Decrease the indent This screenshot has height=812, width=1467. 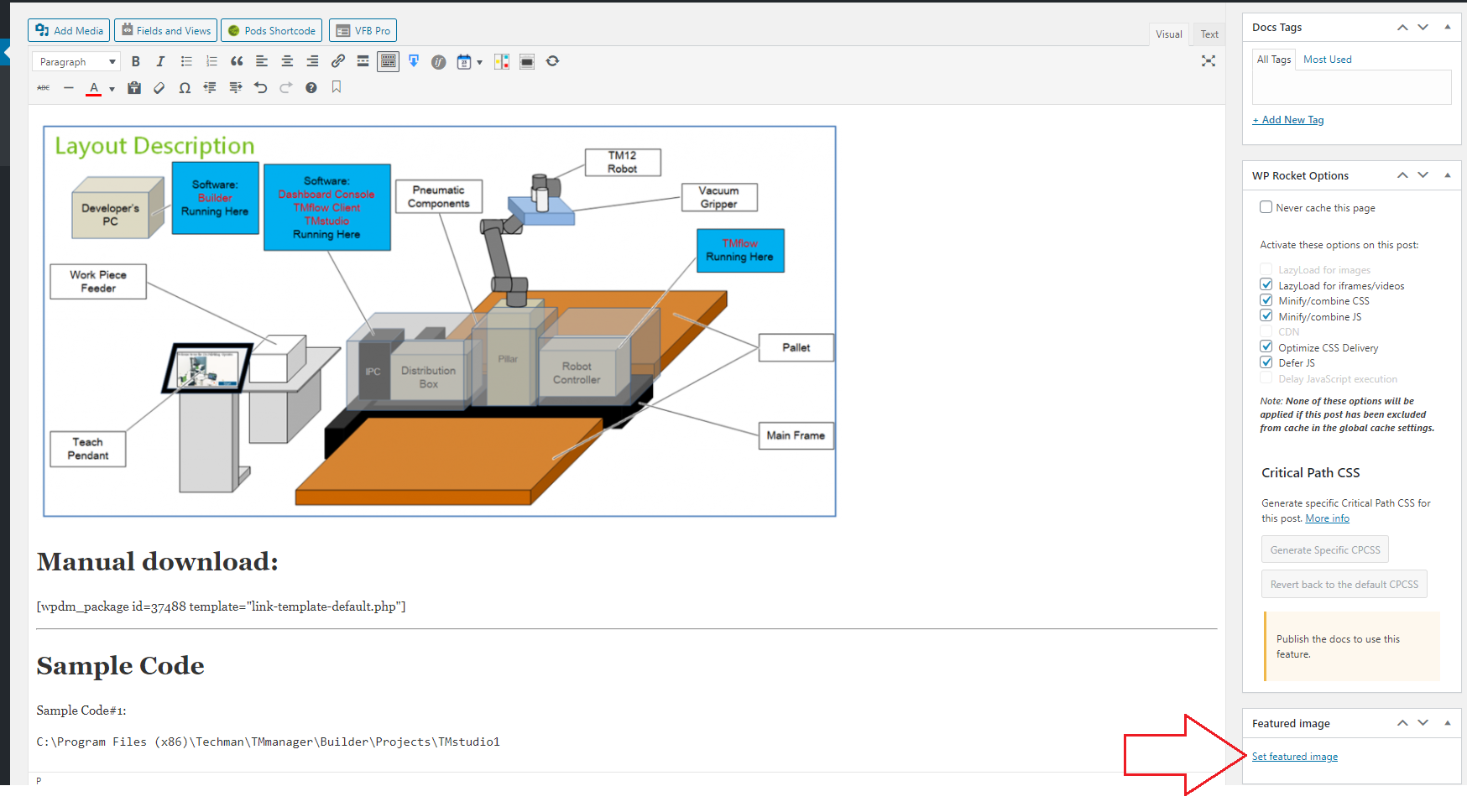click(x=210, y=87)
